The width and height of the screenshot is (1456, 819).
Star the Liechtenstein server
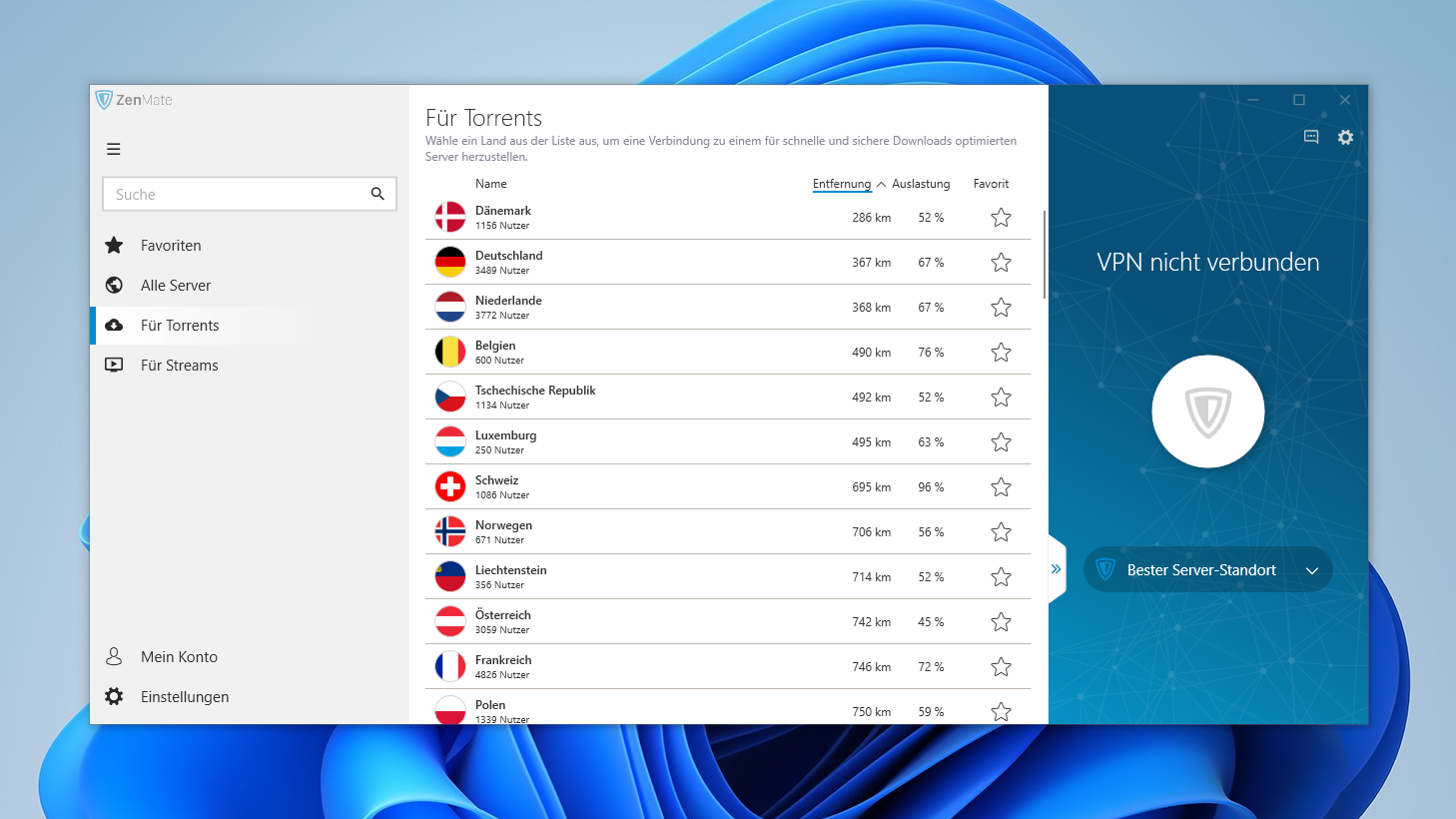pyautogui.click(x=1001, y=576)
